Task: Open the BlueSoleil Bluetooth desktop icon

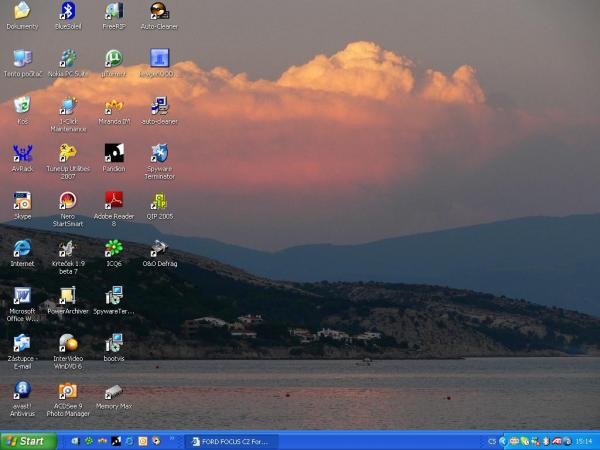Action: pyautogui.click(x=68, y=12)
